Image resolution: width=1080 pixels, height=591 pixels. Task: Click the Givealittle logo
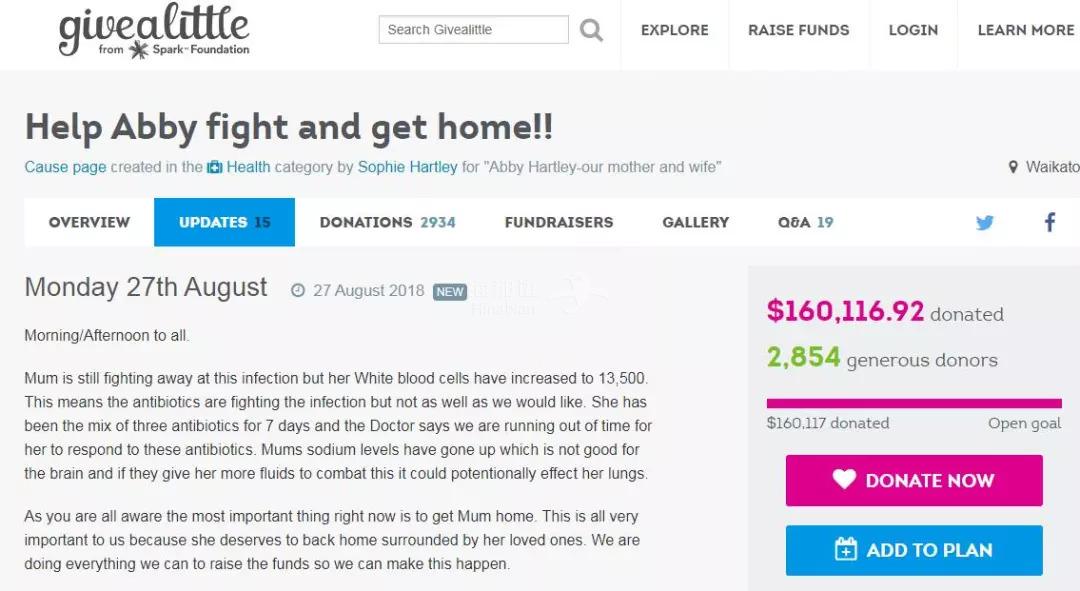click(154, 34)
